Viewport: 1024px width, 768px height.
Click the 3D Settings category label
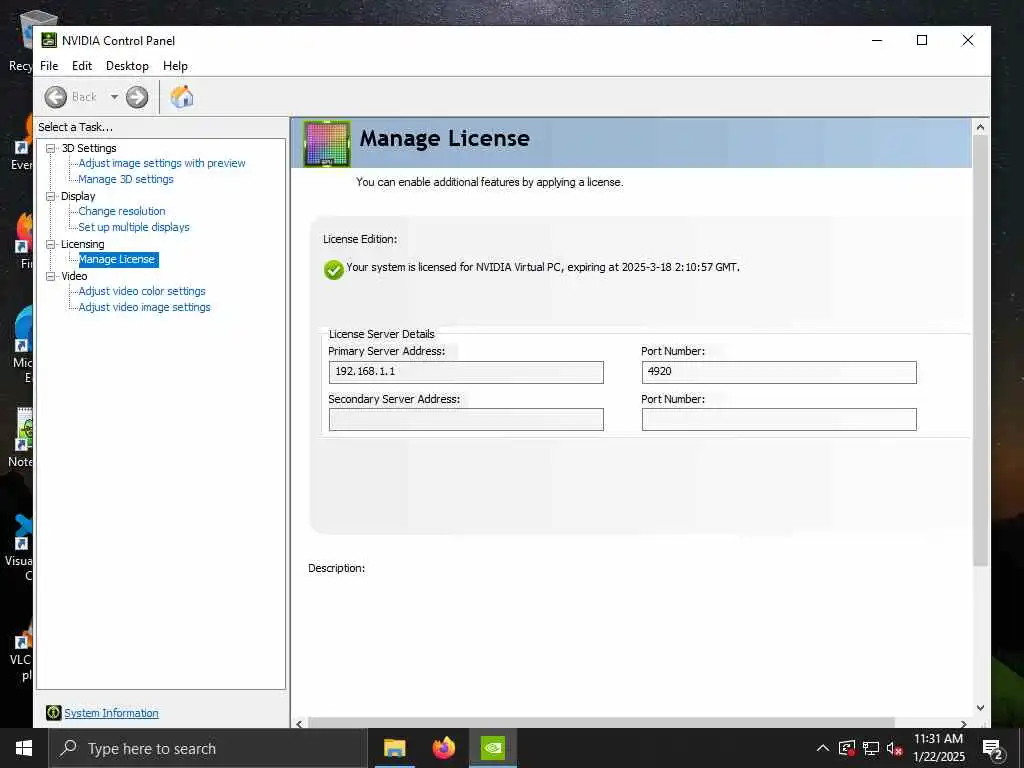pos(89,148)
